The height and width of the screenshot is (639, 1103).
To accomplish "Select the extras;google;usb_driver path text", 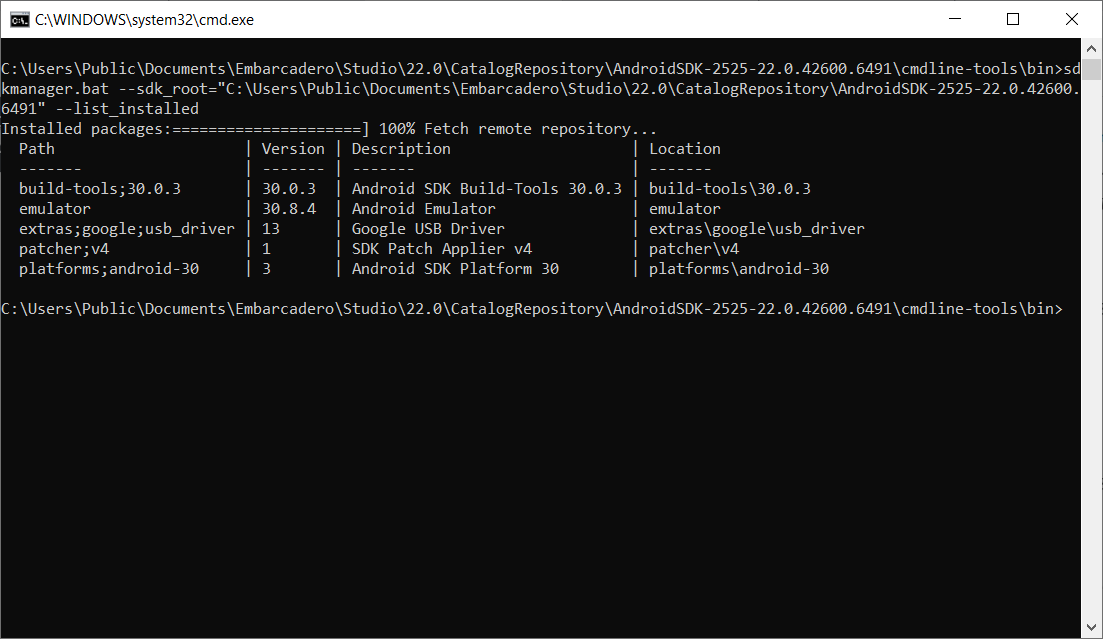I will pyautogui.click(x=127, y=229).
